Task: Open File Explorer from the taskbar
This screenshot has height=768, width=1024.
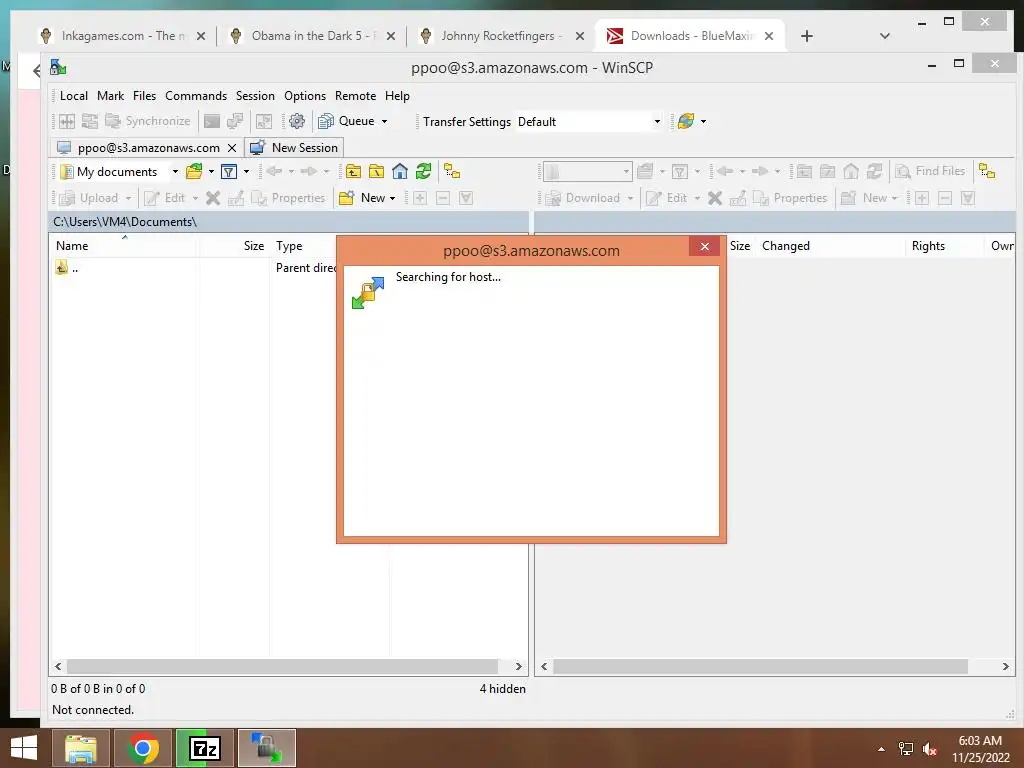Action: click(x=80, y=748)
